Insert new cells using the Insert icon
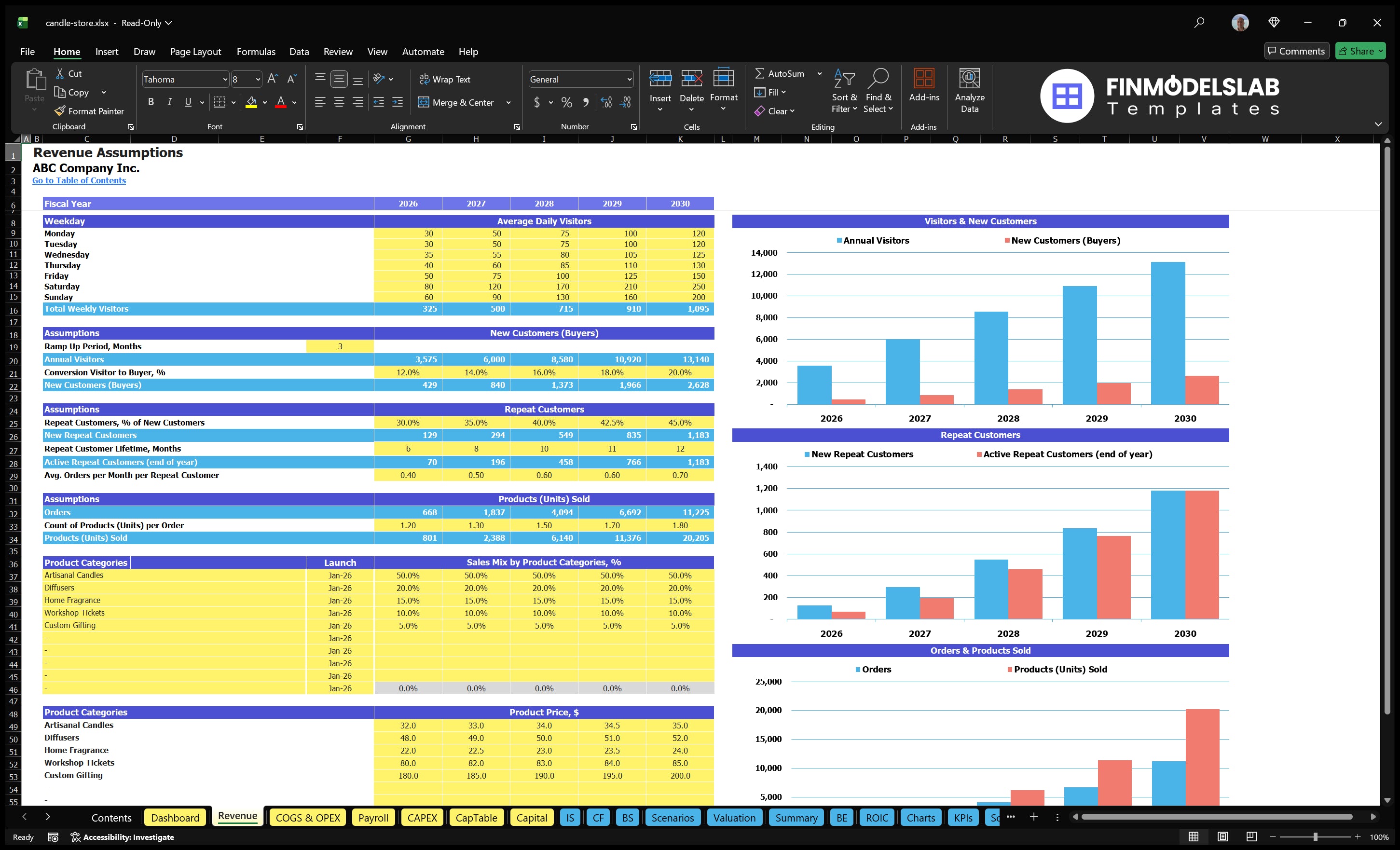 pos(659,82)
